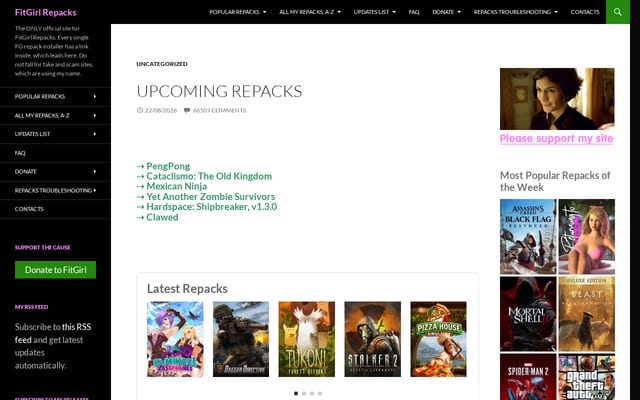This screenshot has height=400, width=640.
Task: Select third carousel pagination dot
Action: pos(312,393)
